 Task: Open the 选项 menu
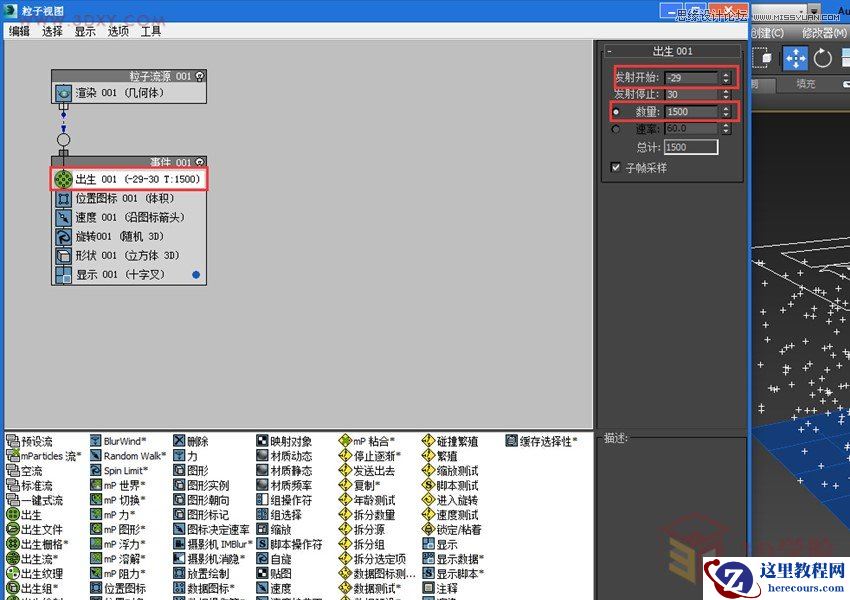118,31
